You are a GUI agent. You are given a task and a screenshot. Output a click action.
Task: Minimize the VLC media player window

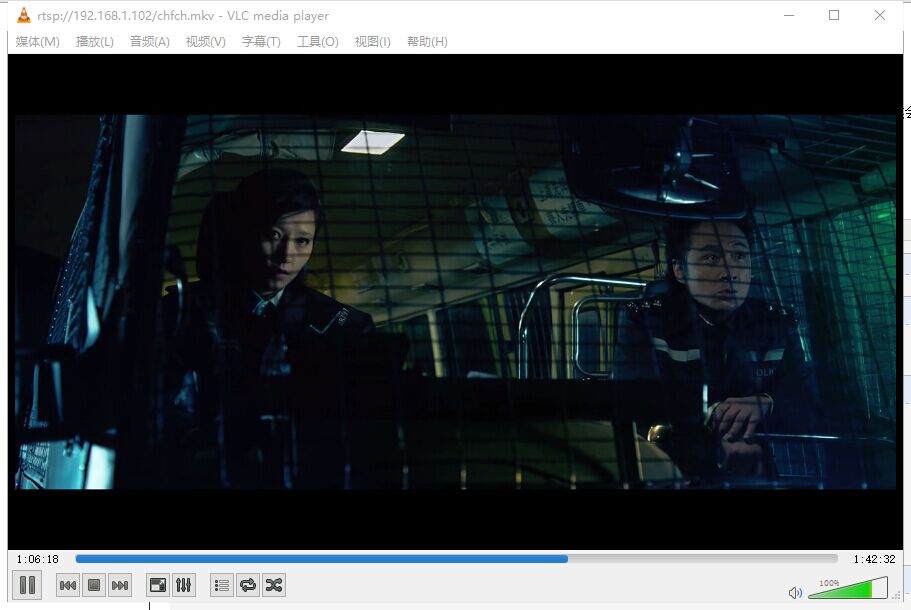(788, 15)
